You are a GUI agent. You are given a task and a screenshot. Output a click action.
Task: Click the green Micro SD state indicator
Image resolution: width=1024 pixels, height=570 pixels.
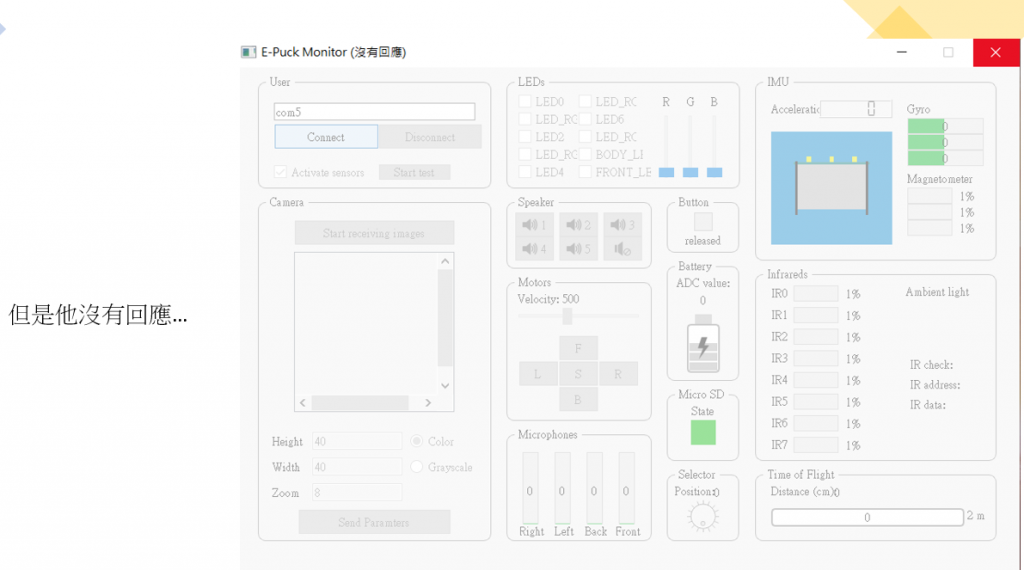[x=703, y=432]
